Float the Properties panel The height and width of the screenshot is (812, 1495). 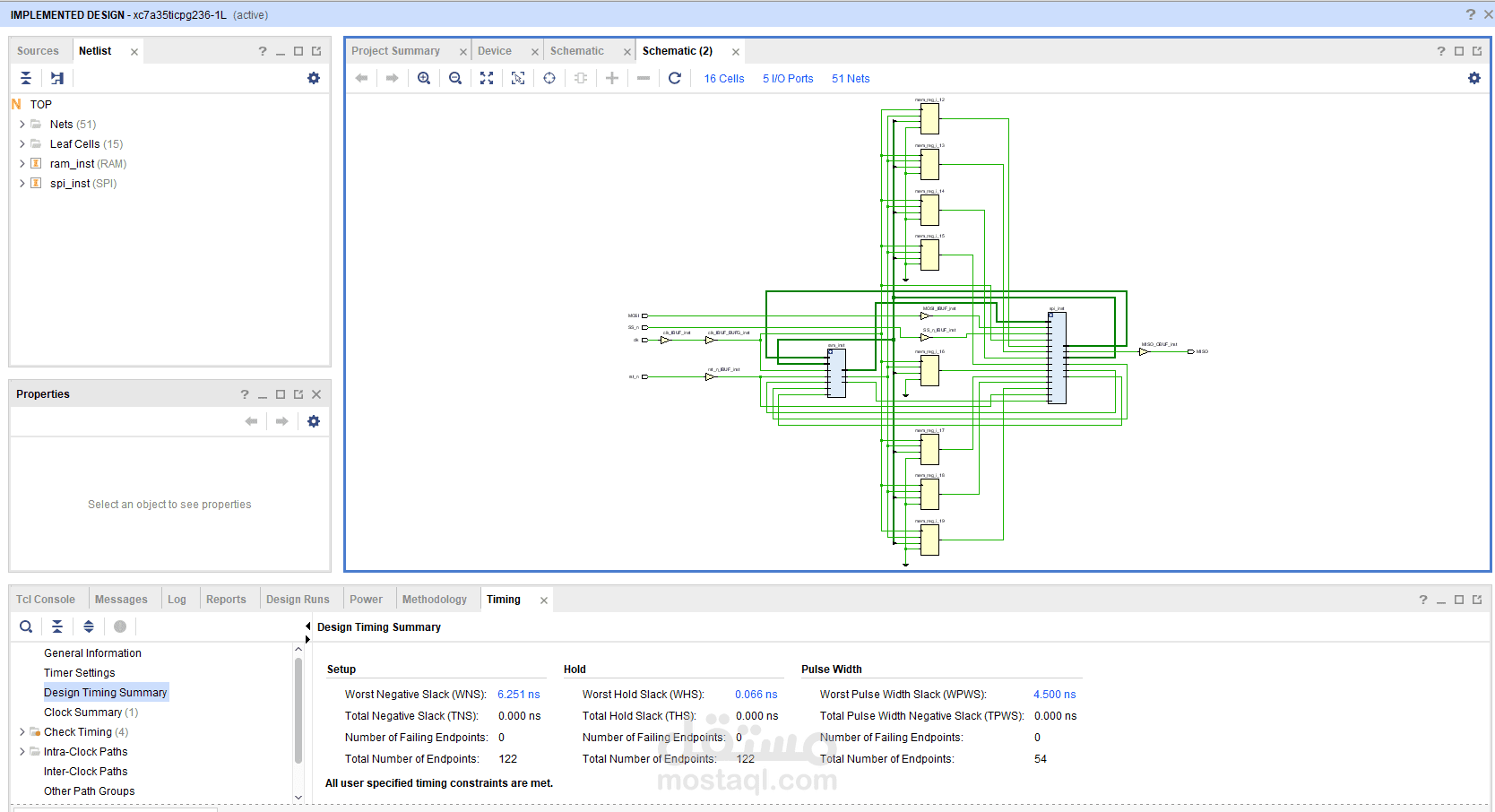coord(298,394)
